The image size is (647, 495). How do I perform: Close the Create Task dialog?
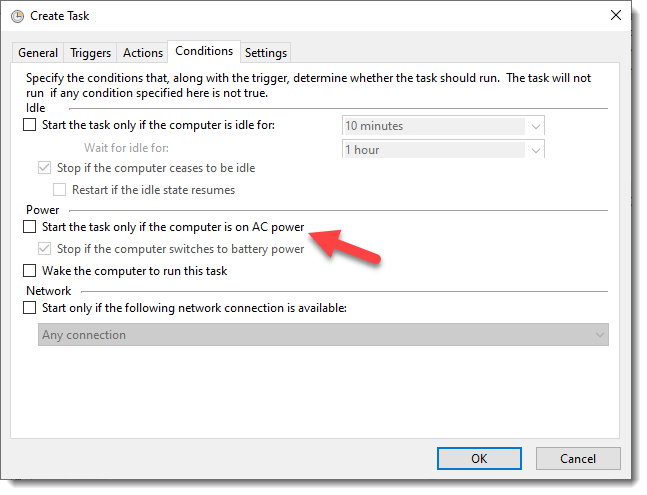coord(616,15)
